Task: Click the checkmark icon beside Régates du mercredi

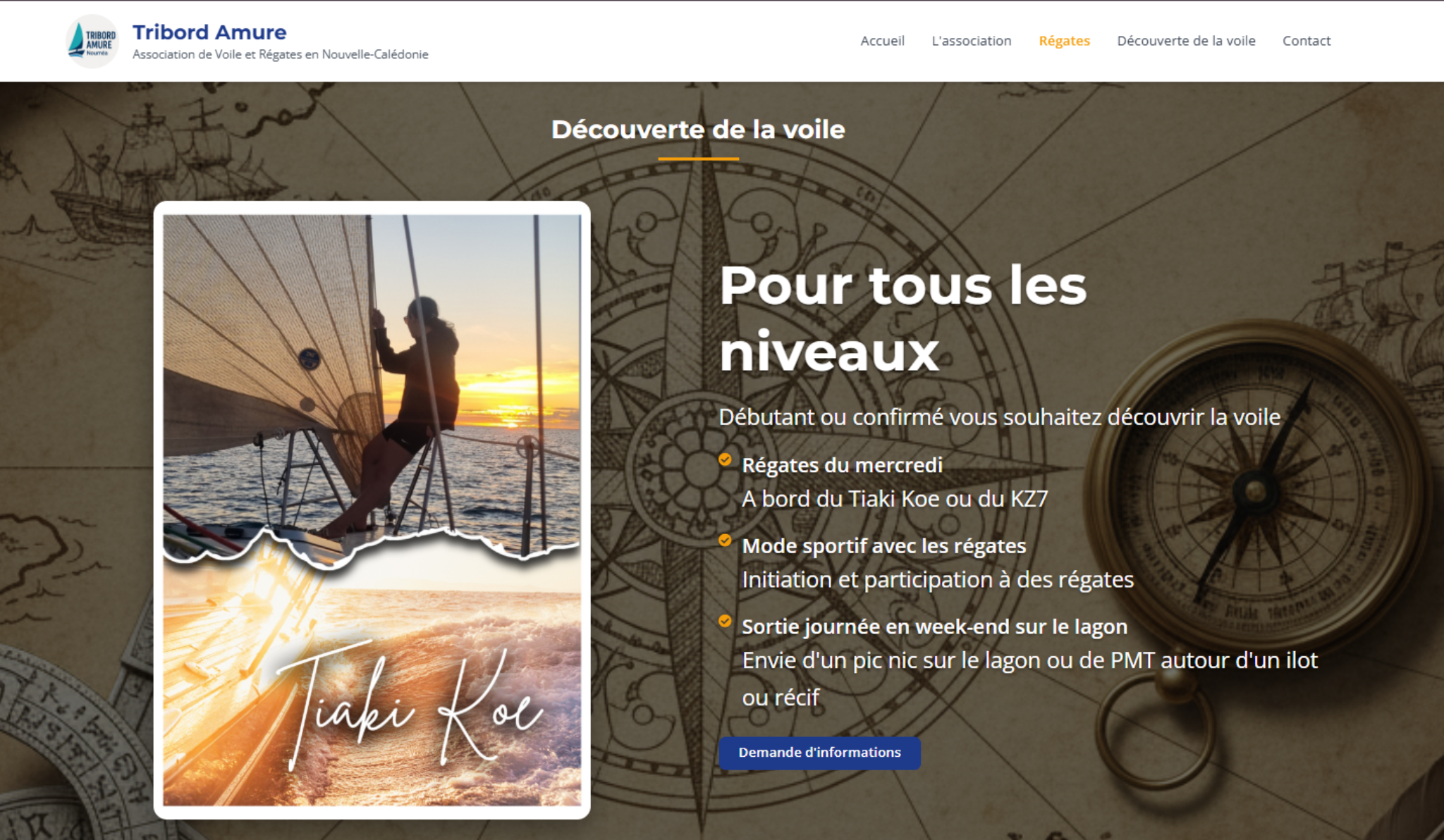Action: (725, 459)
